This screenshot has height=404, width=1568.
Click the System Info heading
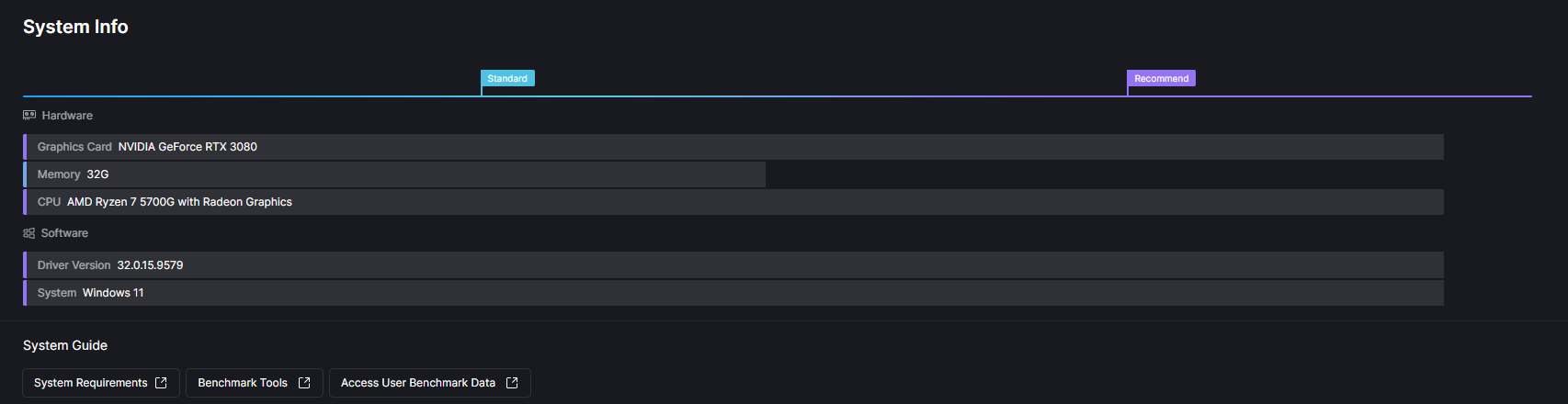(x=75, y=27)
